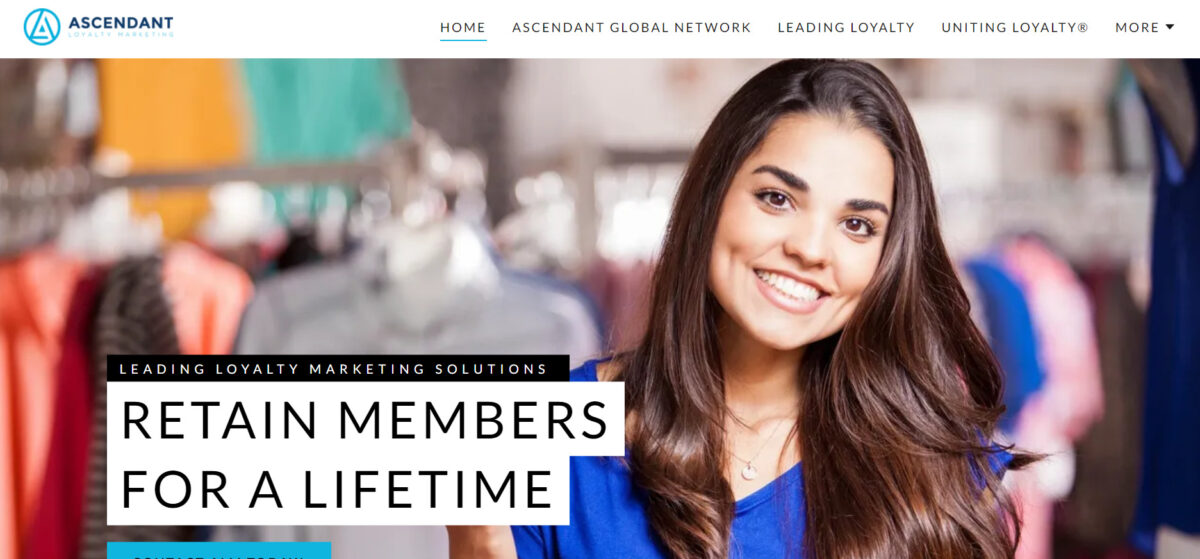Click the blue contact button below headline
The image size is (1200, 559).
(219, 551)
